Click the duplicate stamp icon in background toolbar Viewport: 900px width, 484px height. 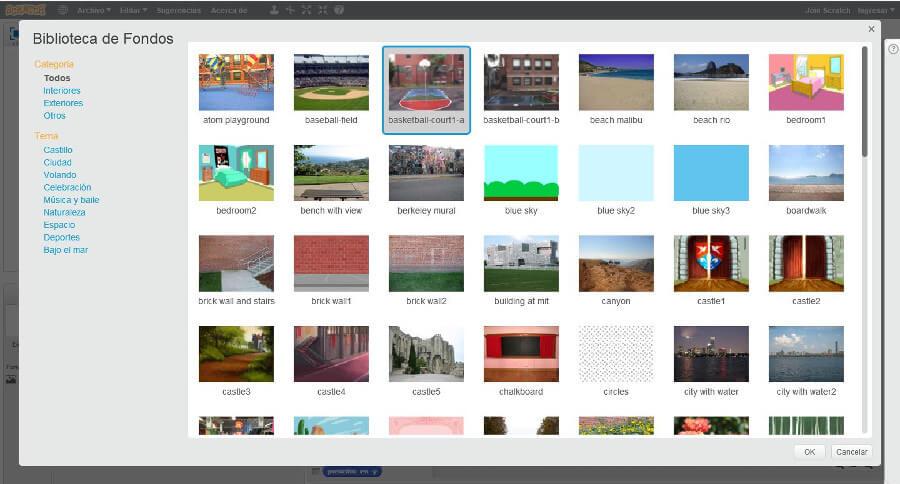274,10
